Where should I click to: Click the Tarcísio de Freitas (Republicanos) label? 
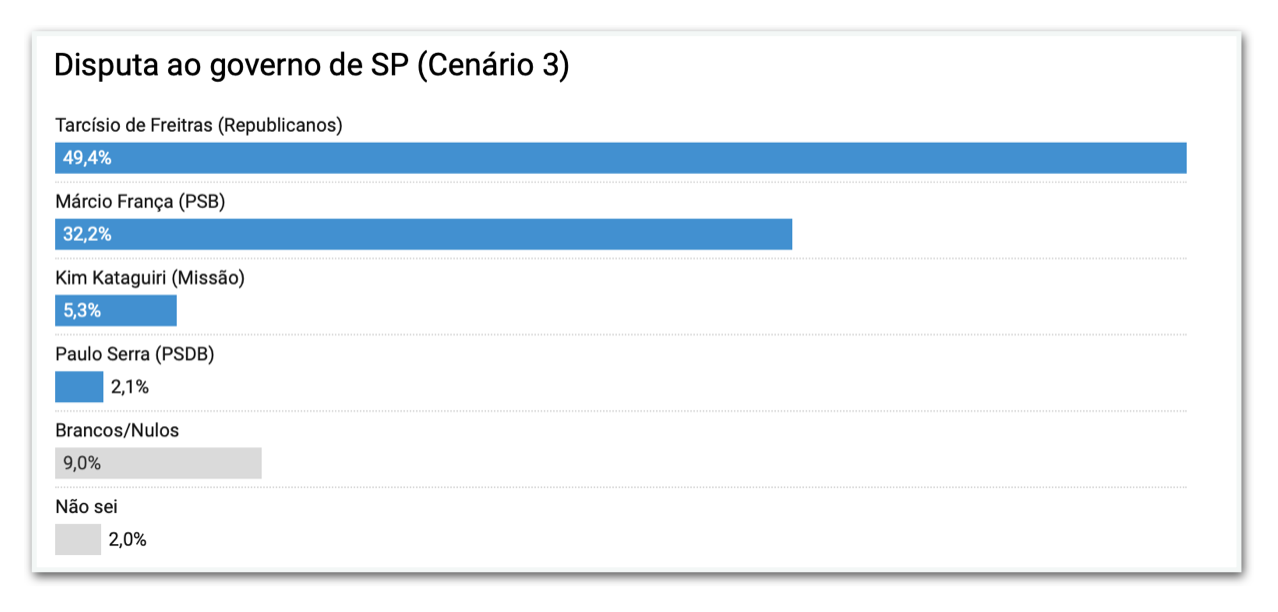click(199, 125)
